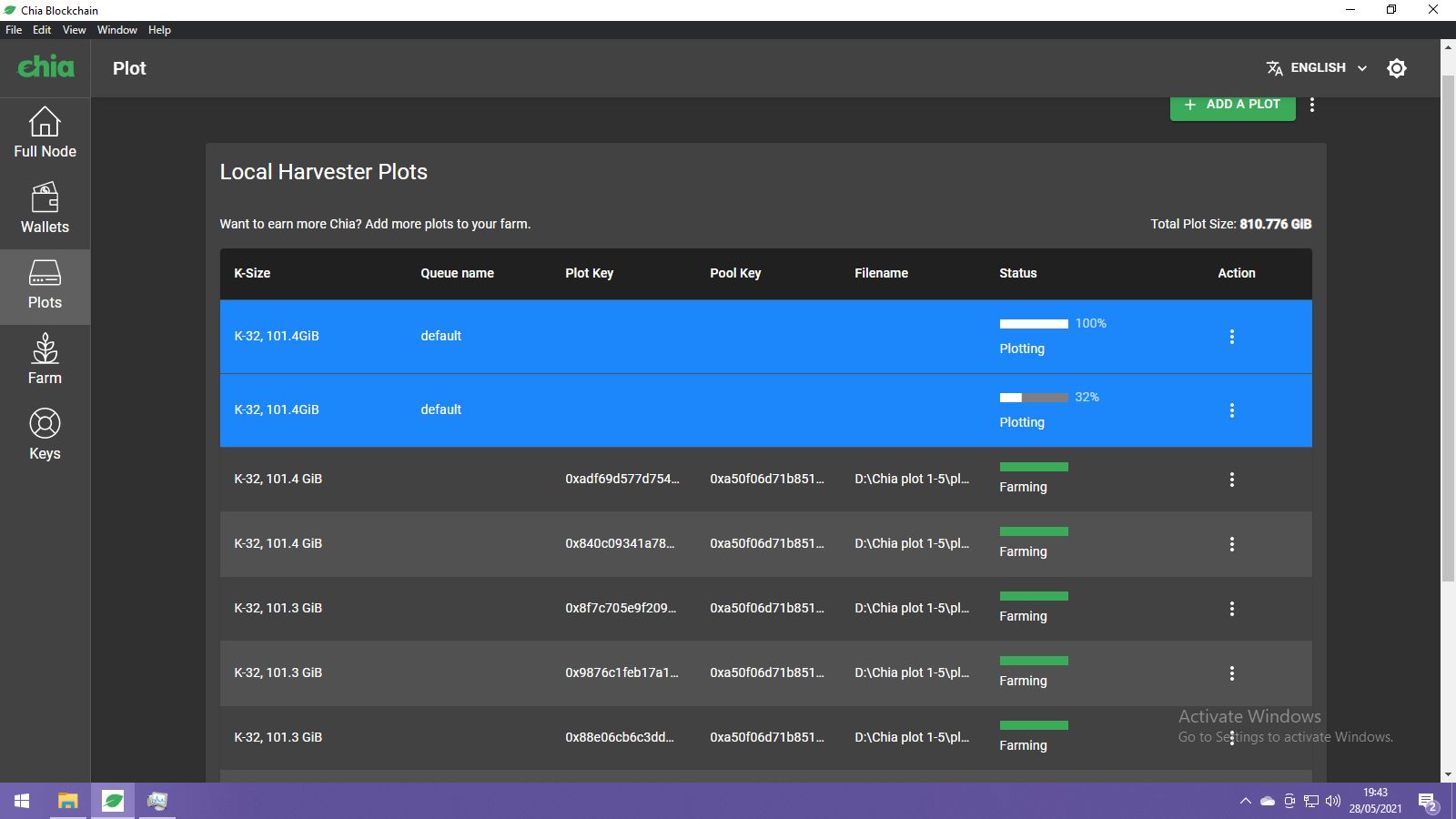Open the View menu

[x=75, y=30]
